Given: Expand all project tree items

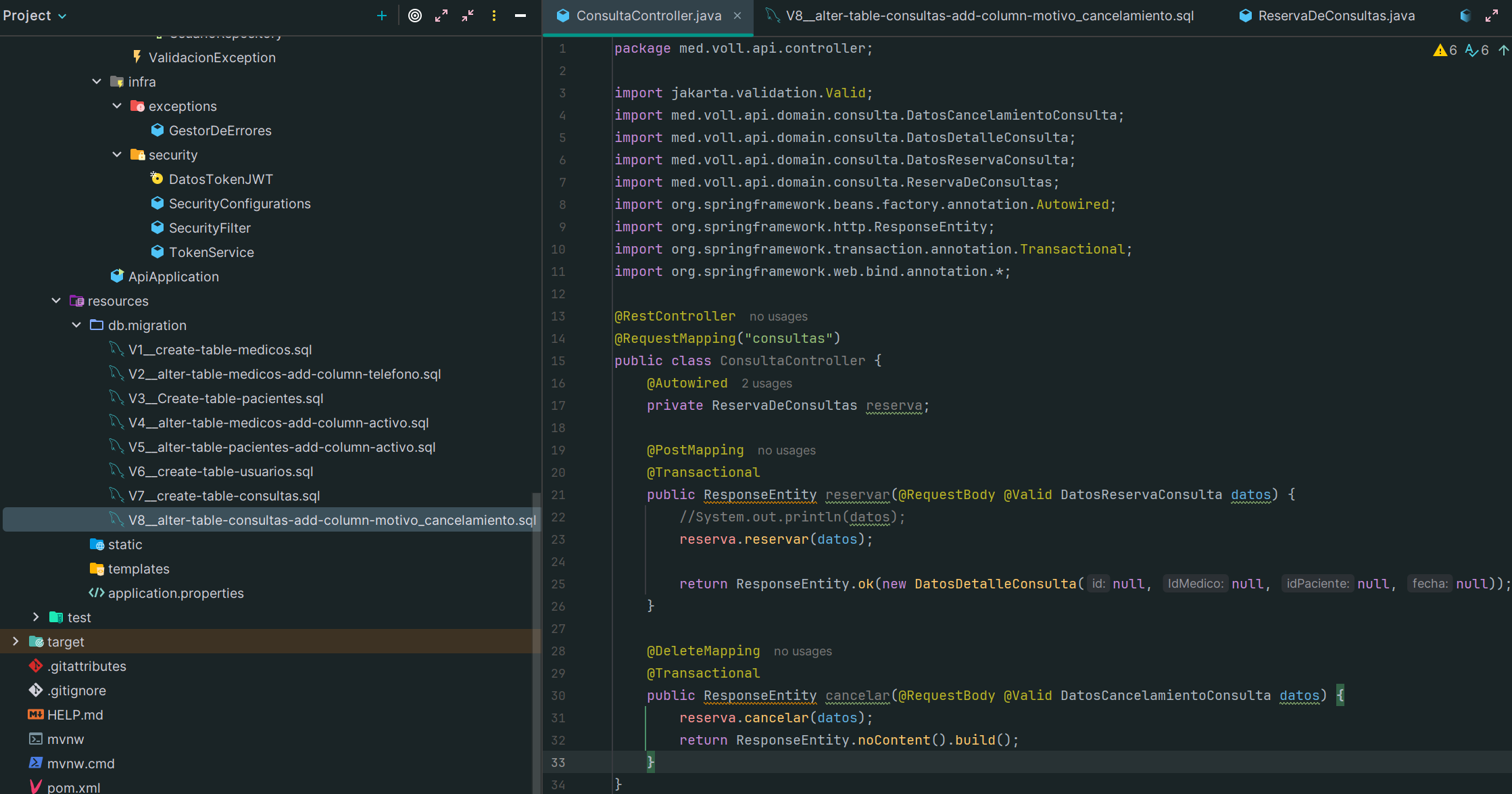Looking at the screenshot, I should tap(441, 16).
